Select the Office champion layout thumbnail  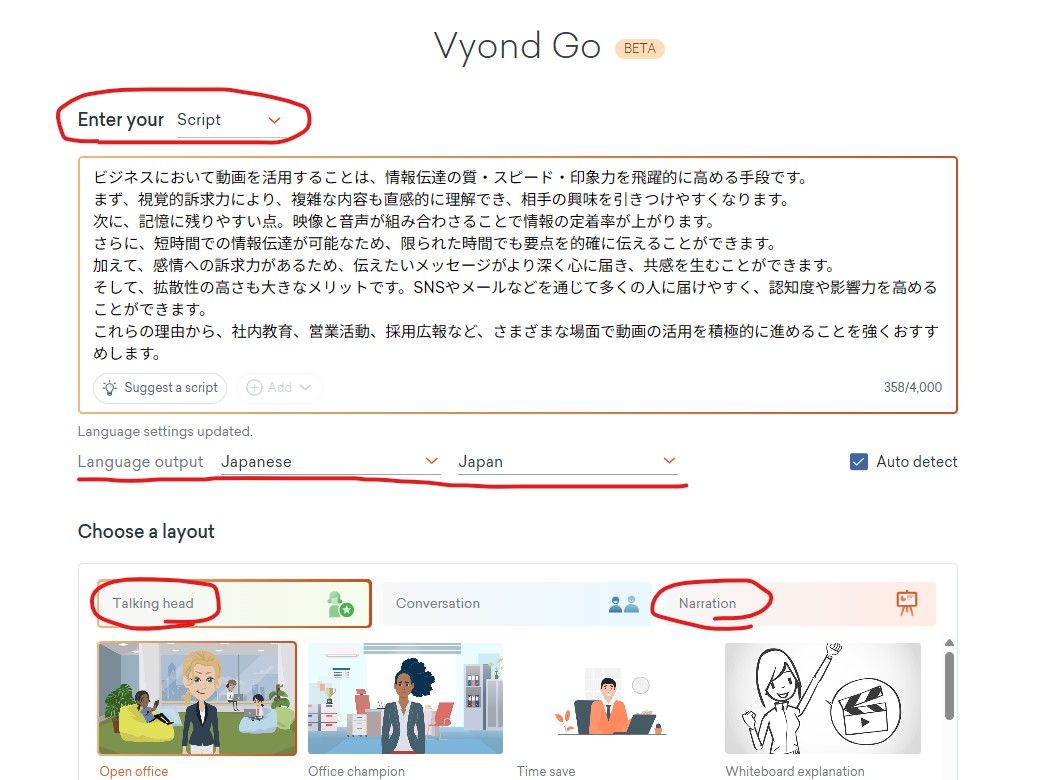click(x=405, y=697)
